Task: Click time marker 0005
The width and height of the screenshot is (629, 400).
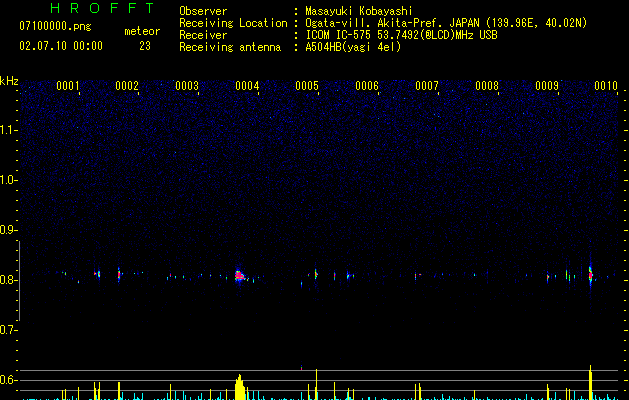Action: (x=307, y=86)
